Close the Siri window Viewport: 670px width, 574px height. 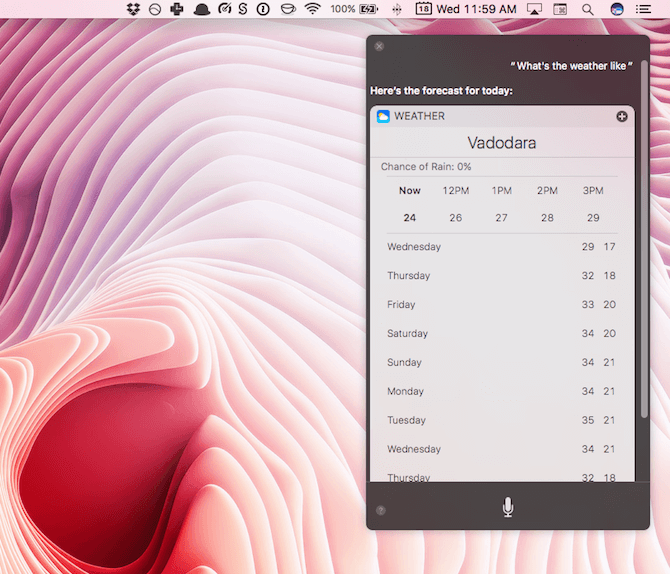pos(379,46)
